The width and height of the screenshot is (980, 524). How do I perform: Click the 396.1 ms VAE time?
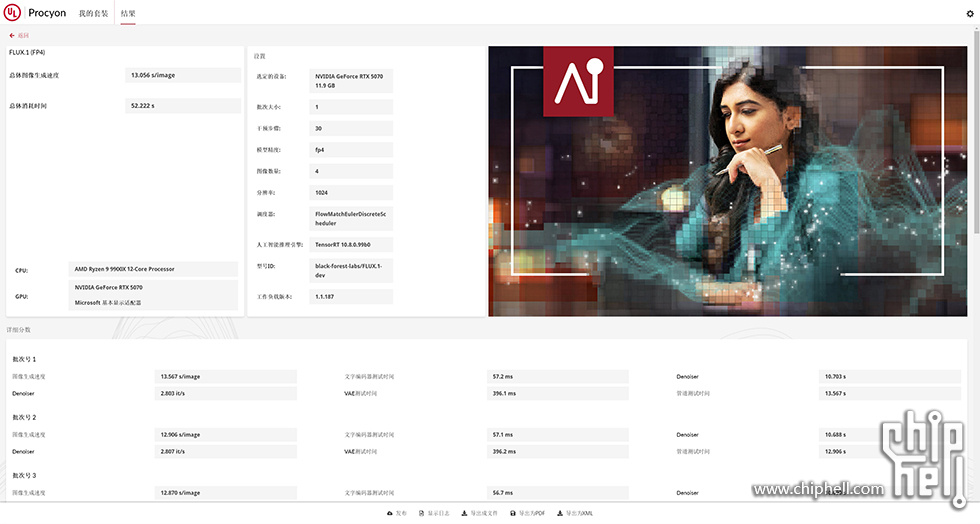pyautogui.click(x=558, y=393)
